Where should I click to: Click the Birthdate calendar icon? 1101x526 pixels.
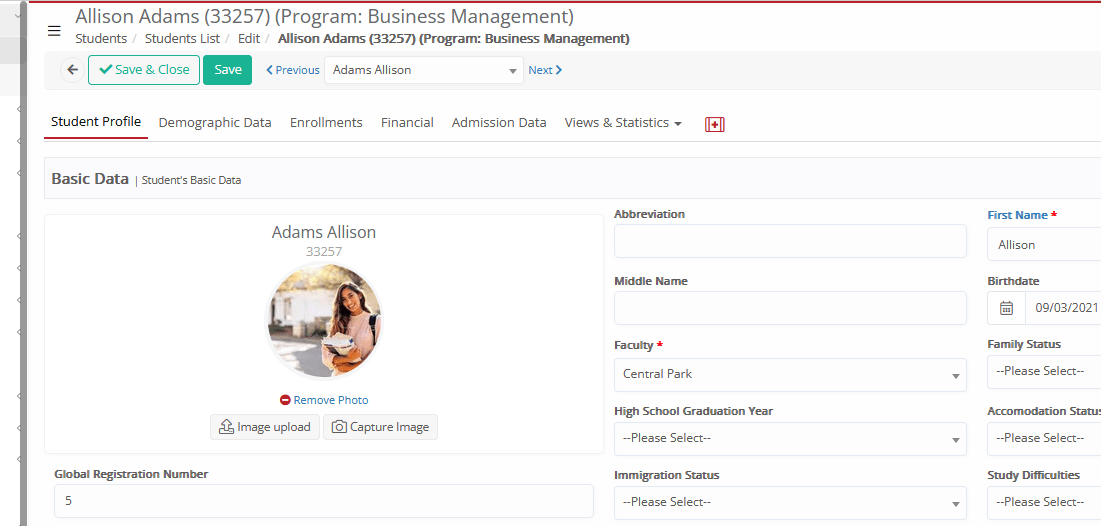[1006, 308]
